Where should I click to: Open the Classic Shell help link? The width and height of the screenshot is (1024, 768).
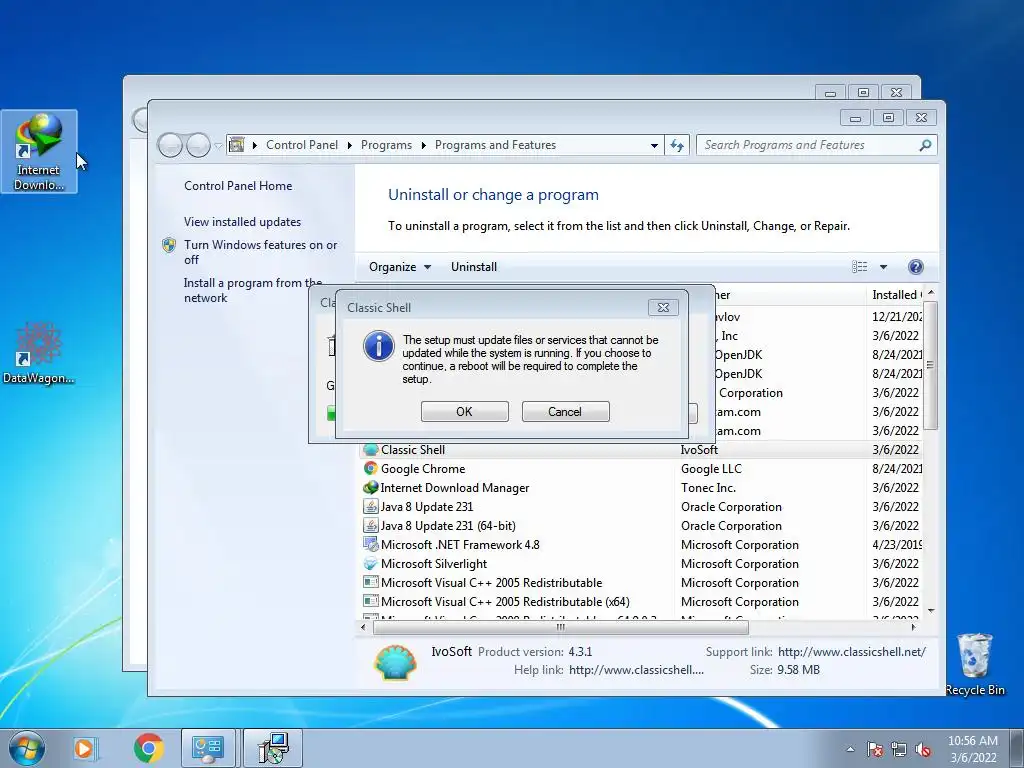click(636, 669)
